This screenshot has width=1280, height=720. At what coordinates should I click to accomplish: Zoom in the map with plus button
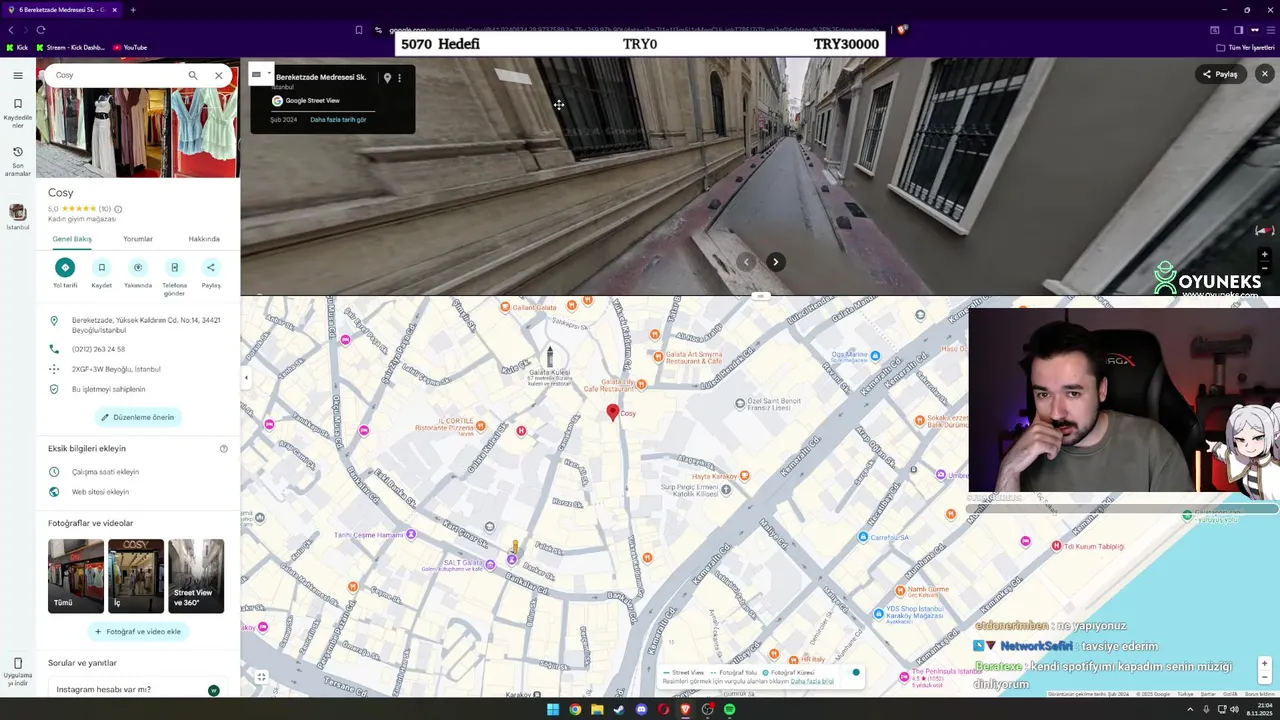click(x=1264, y=664)
